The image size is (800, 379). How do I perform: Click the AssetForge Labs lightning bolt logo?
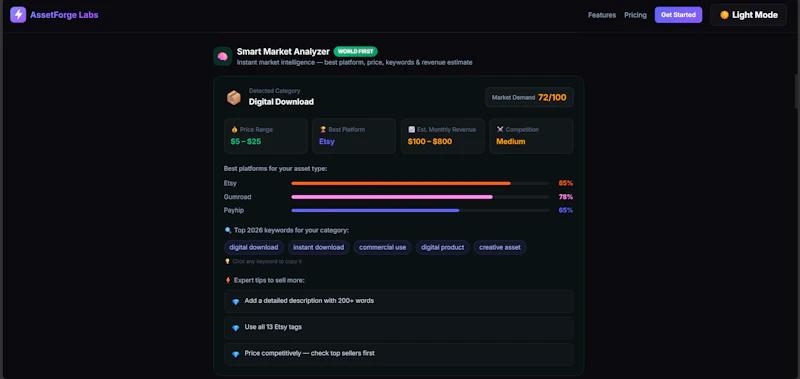click(x=18, y=15)
